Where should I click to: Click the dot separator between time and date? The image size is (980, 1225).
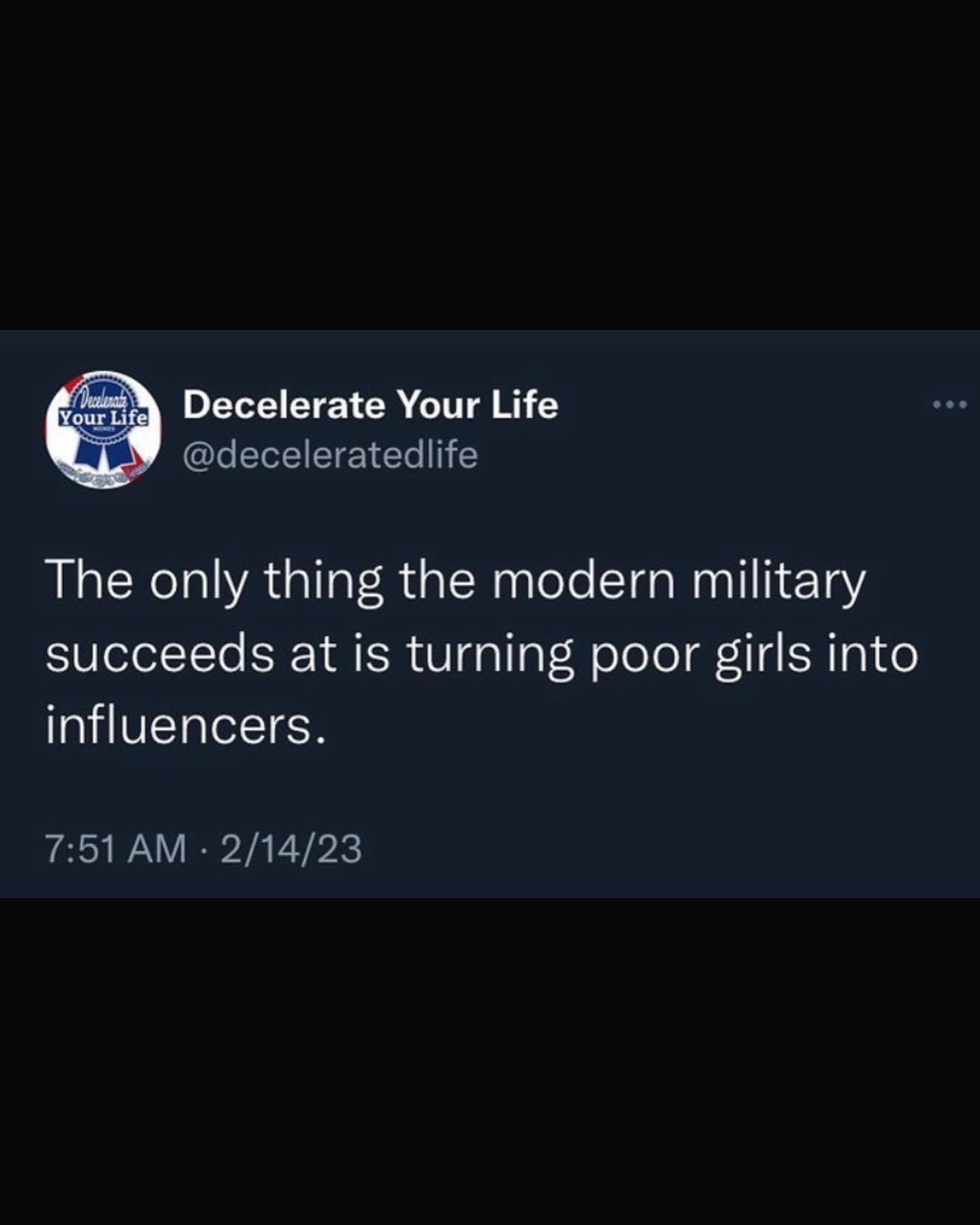click(203, 850)
